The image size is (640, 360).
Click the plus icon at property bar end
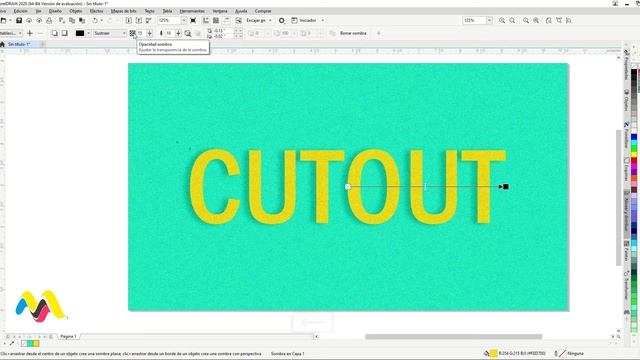click(x=378, y=33)
